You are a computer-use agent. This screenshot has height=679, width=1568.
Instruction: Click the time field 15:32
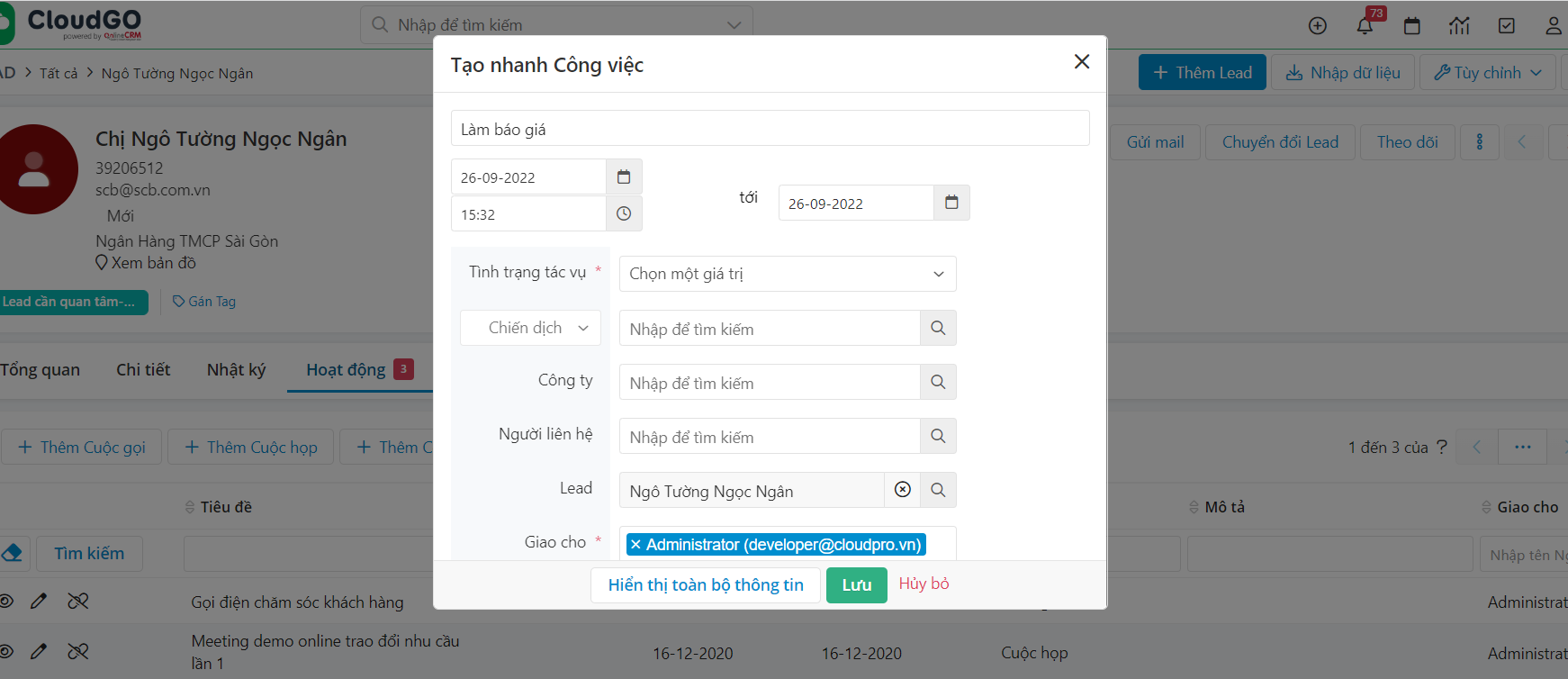[x=528, y=214]
